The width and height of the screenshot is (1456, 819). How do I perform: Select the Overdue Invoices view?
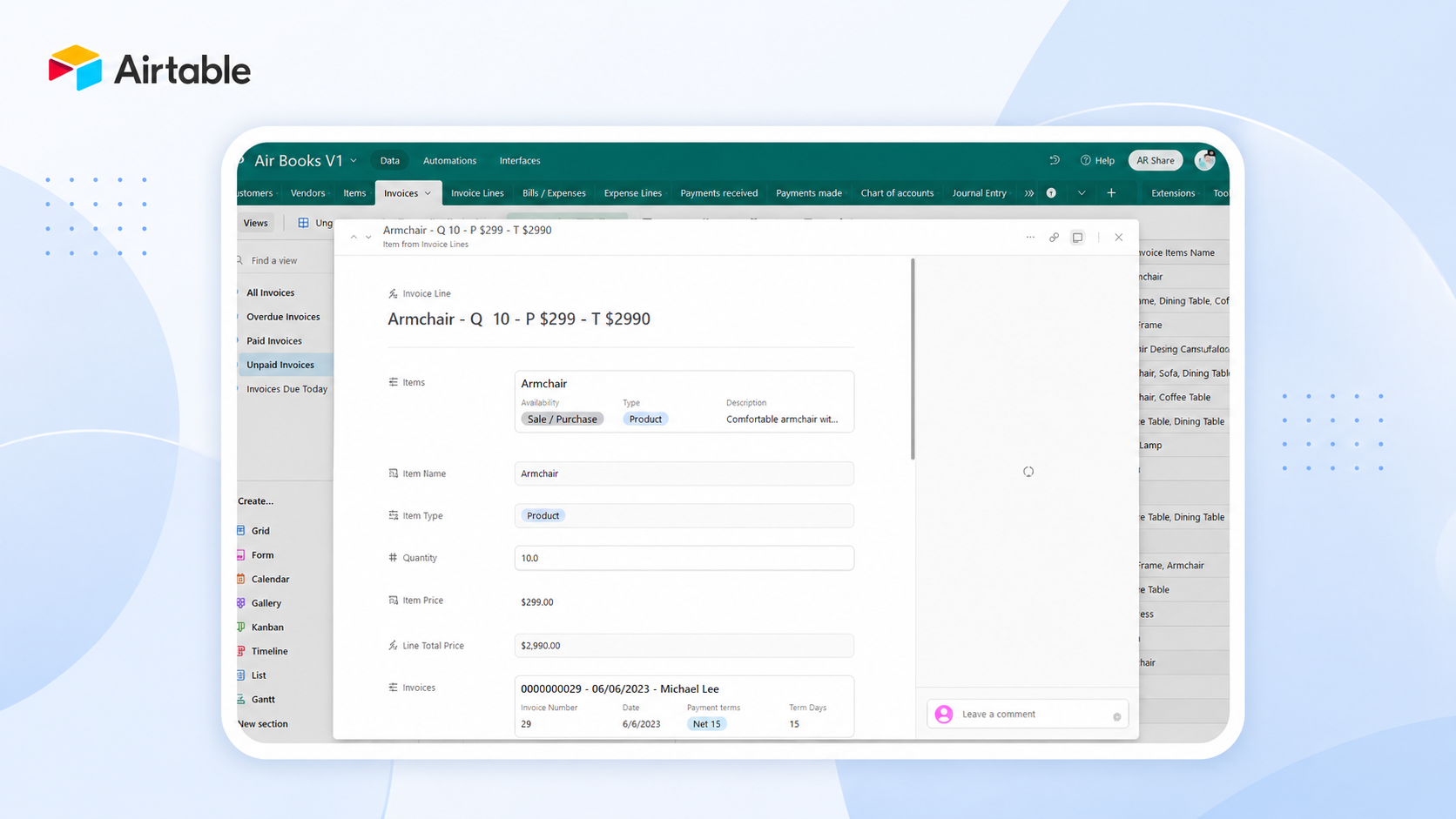point(283,317)
